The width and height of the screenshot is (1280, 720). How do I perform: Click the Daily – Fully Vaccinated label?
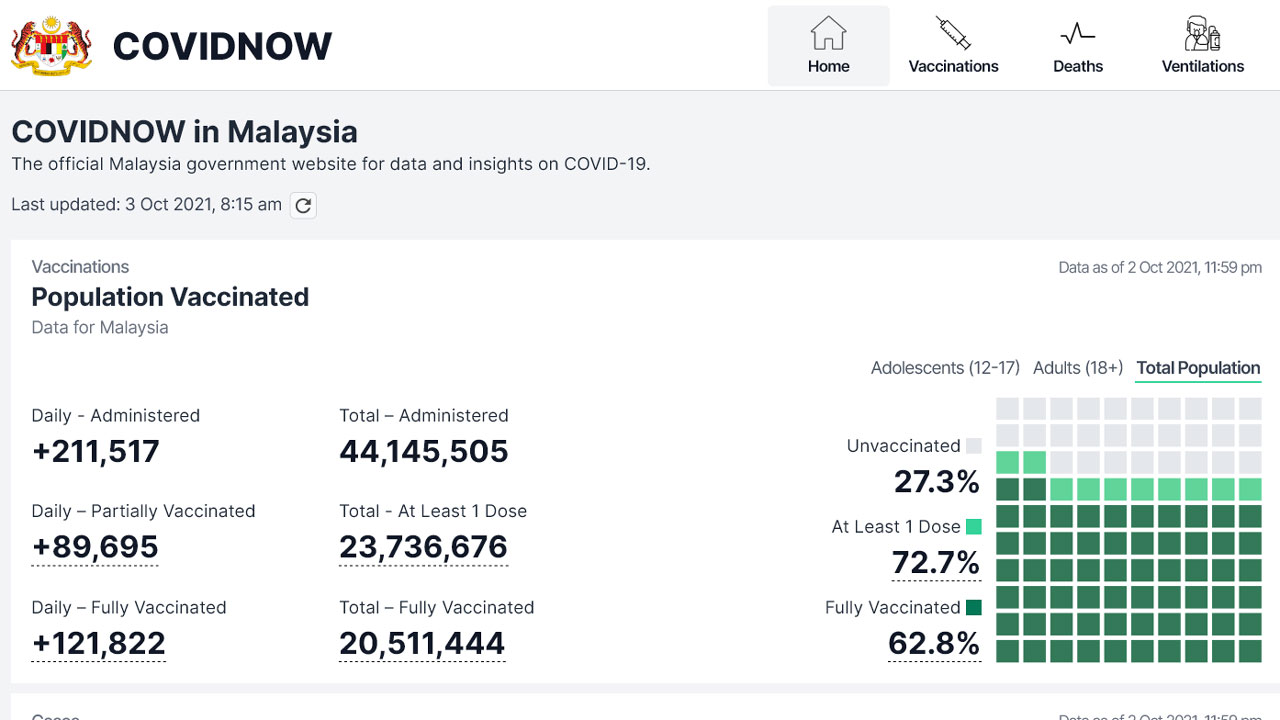(x=129, y=607)
